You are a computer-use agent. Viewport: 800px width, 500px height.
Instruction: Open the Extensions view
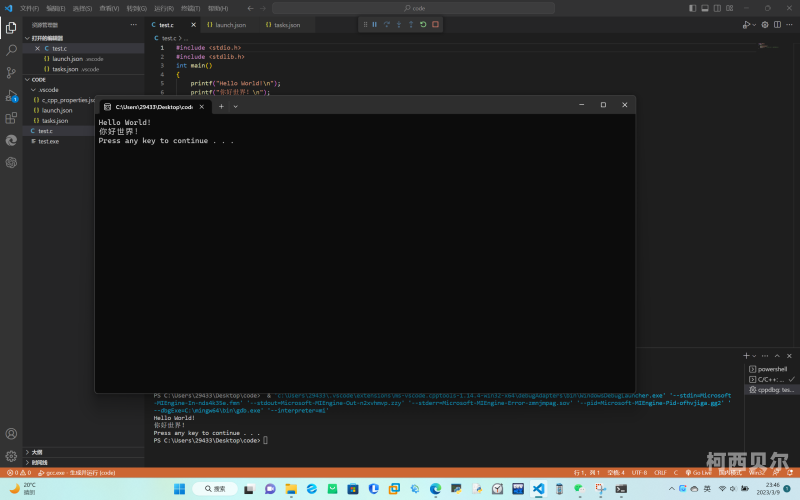pyautogui.click(x=11, y=118)
